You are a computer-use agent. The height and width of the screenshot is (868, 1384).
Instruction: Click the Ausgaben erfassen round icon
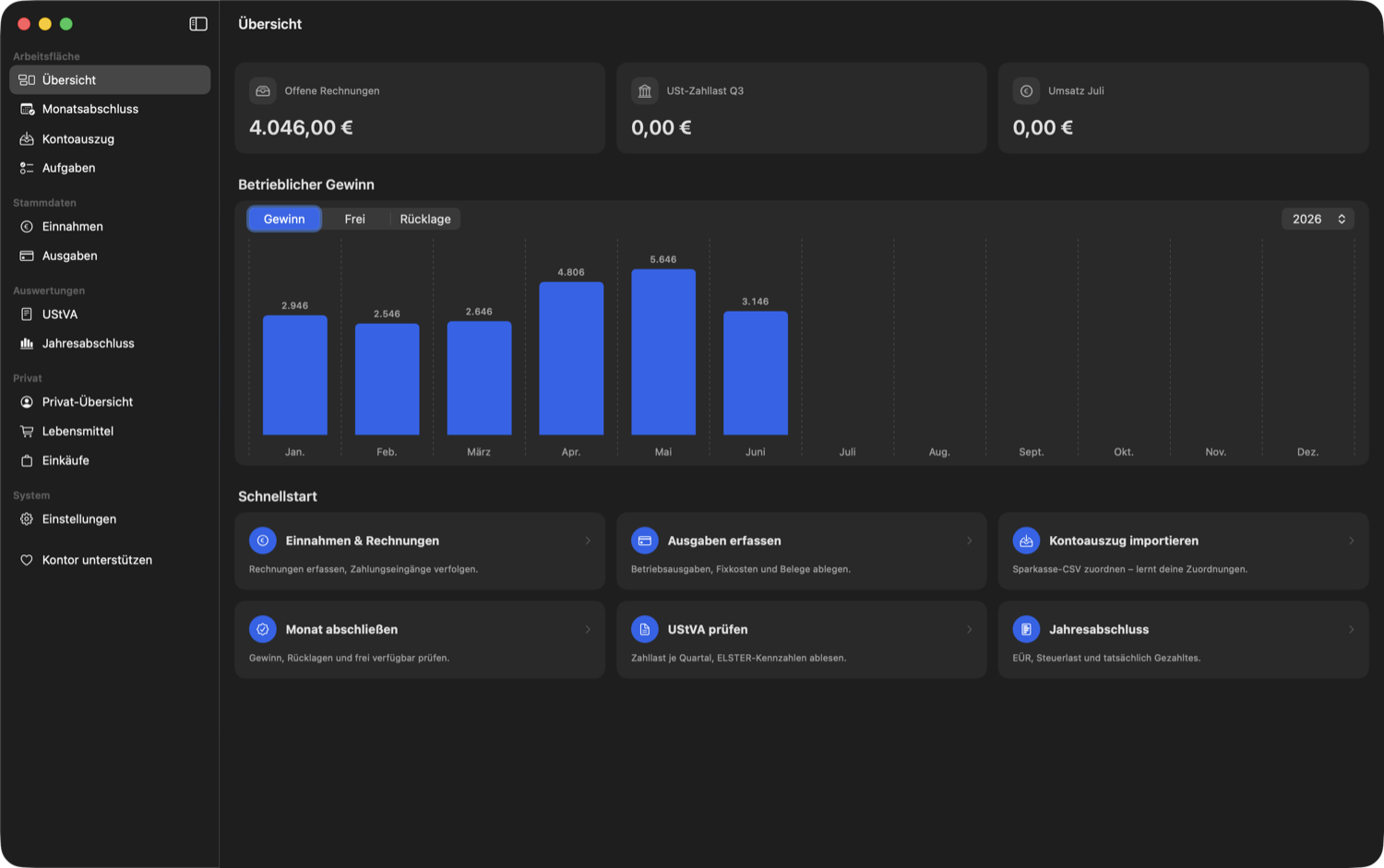(x=645, y=541)
